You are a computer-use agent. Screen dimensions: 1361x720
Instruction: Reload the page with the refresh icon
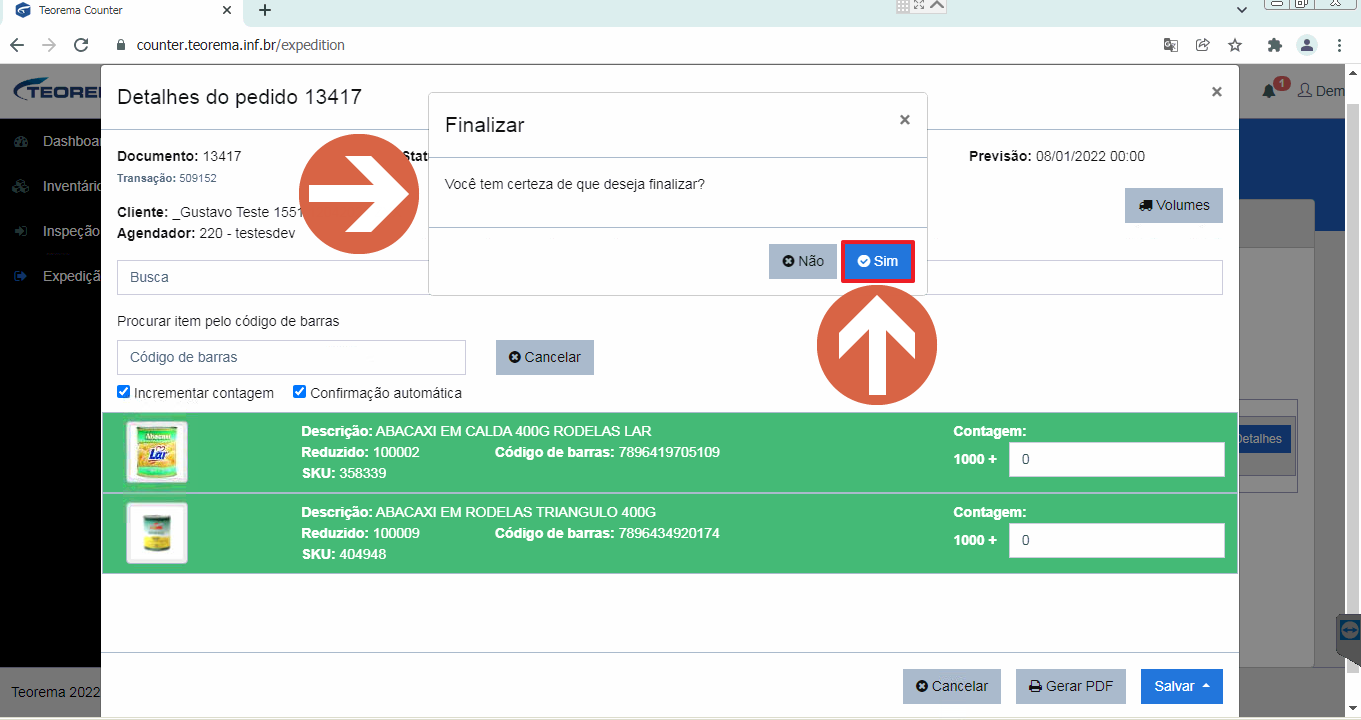click(82, 45)
